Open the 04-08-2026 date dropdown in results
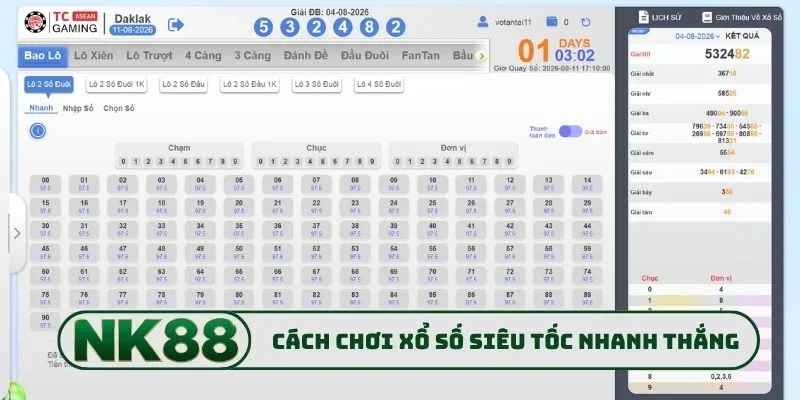This screenshot has height=400, width=800. [697, 36]
